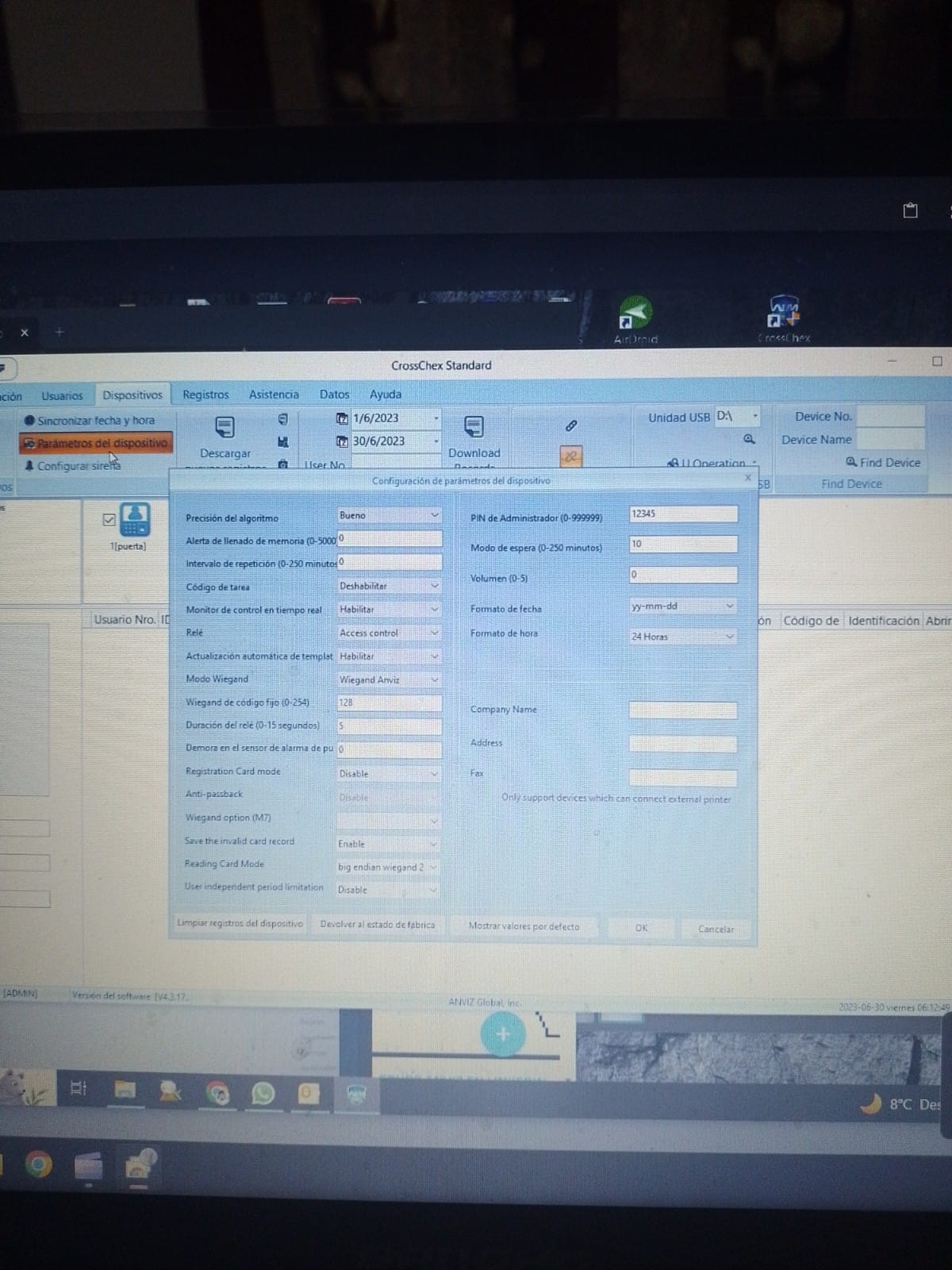Open Registration Card mode dropdown
The image size is (952, 1270).
click(389, 773)
